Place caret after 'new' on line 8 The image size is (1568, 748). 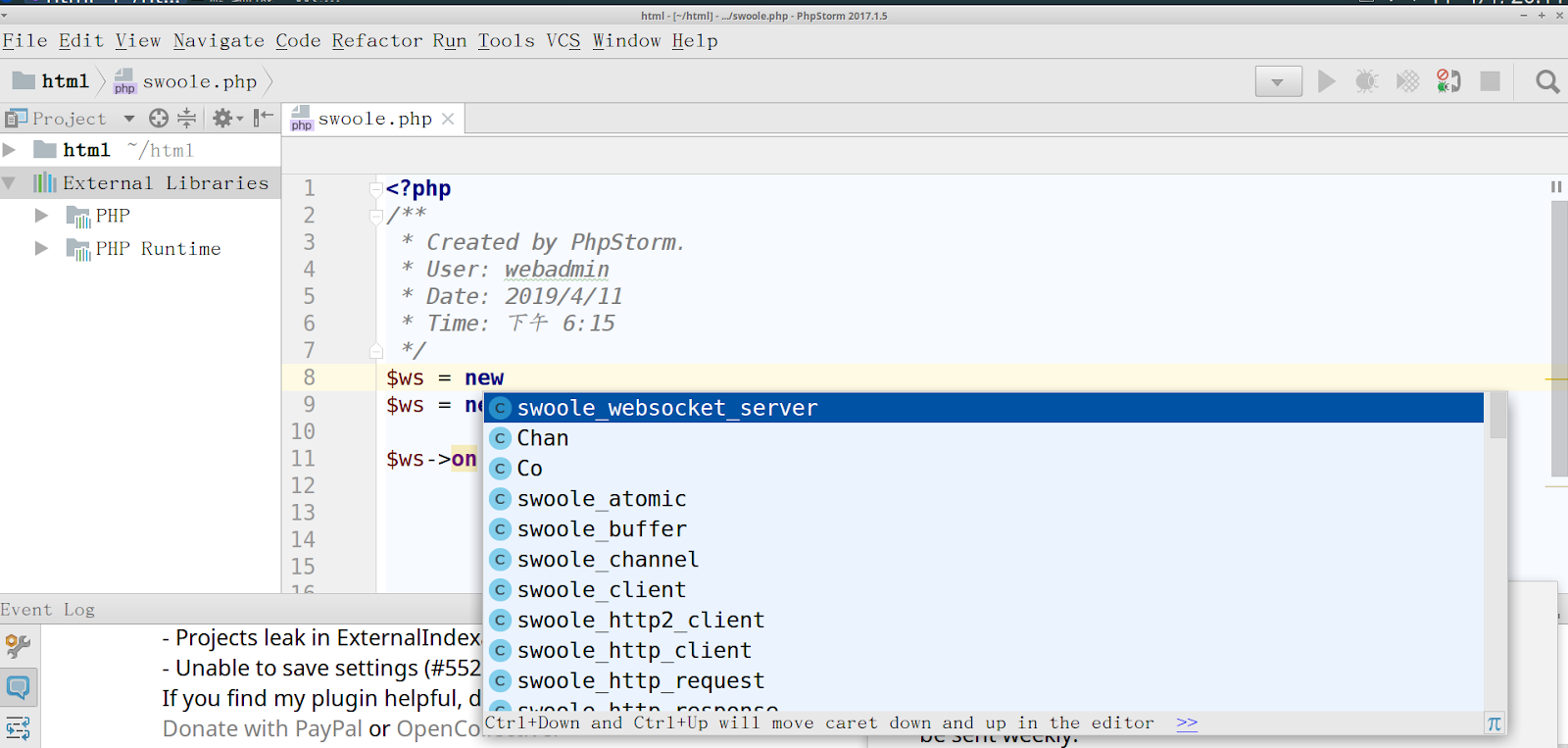pos(505,378)
